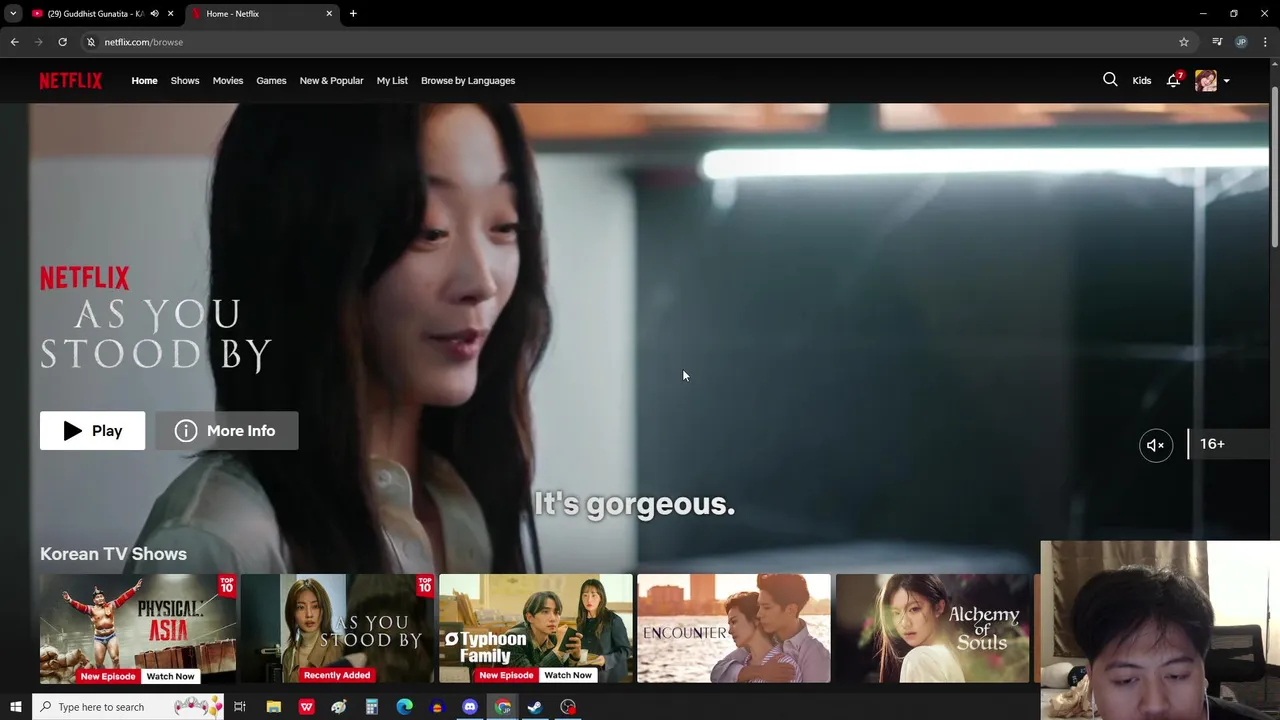Screen dimensions: 1280x720
Task: Open the tab search dropdown arrow
Action: [x=13, y=14]
